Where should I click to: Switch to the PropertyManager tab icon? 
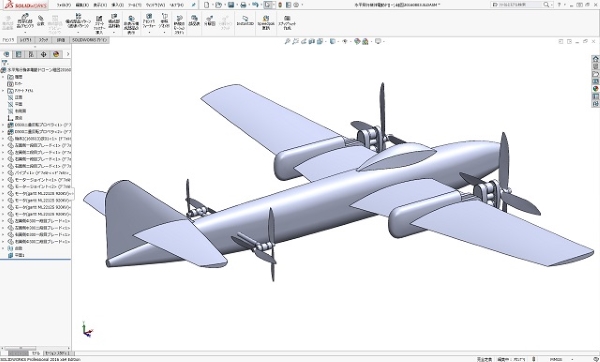pyautogui.click(x=18, y=54)
